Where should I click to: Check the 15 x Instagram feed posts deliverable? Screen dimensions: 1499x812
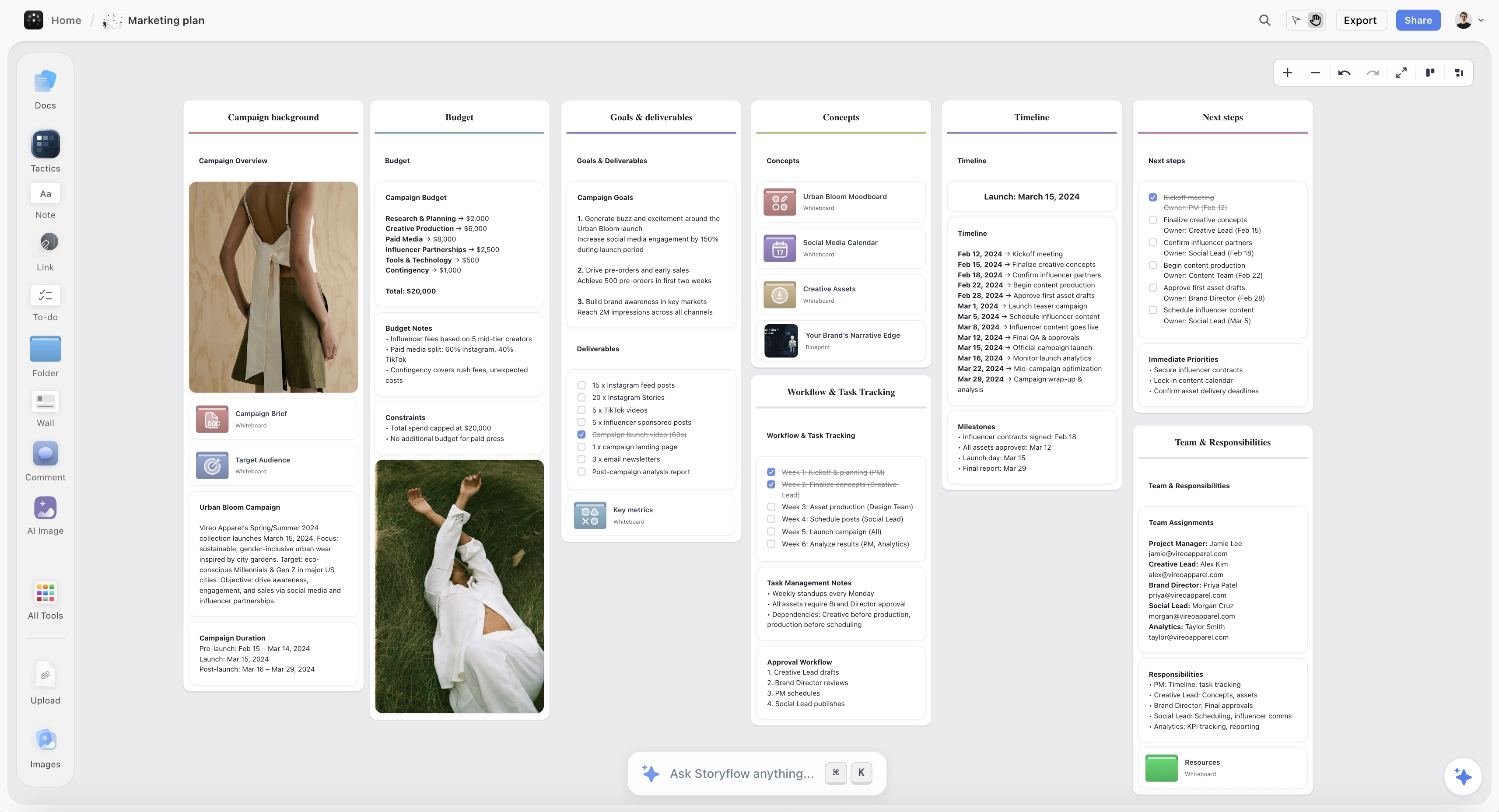pos(581,385)
